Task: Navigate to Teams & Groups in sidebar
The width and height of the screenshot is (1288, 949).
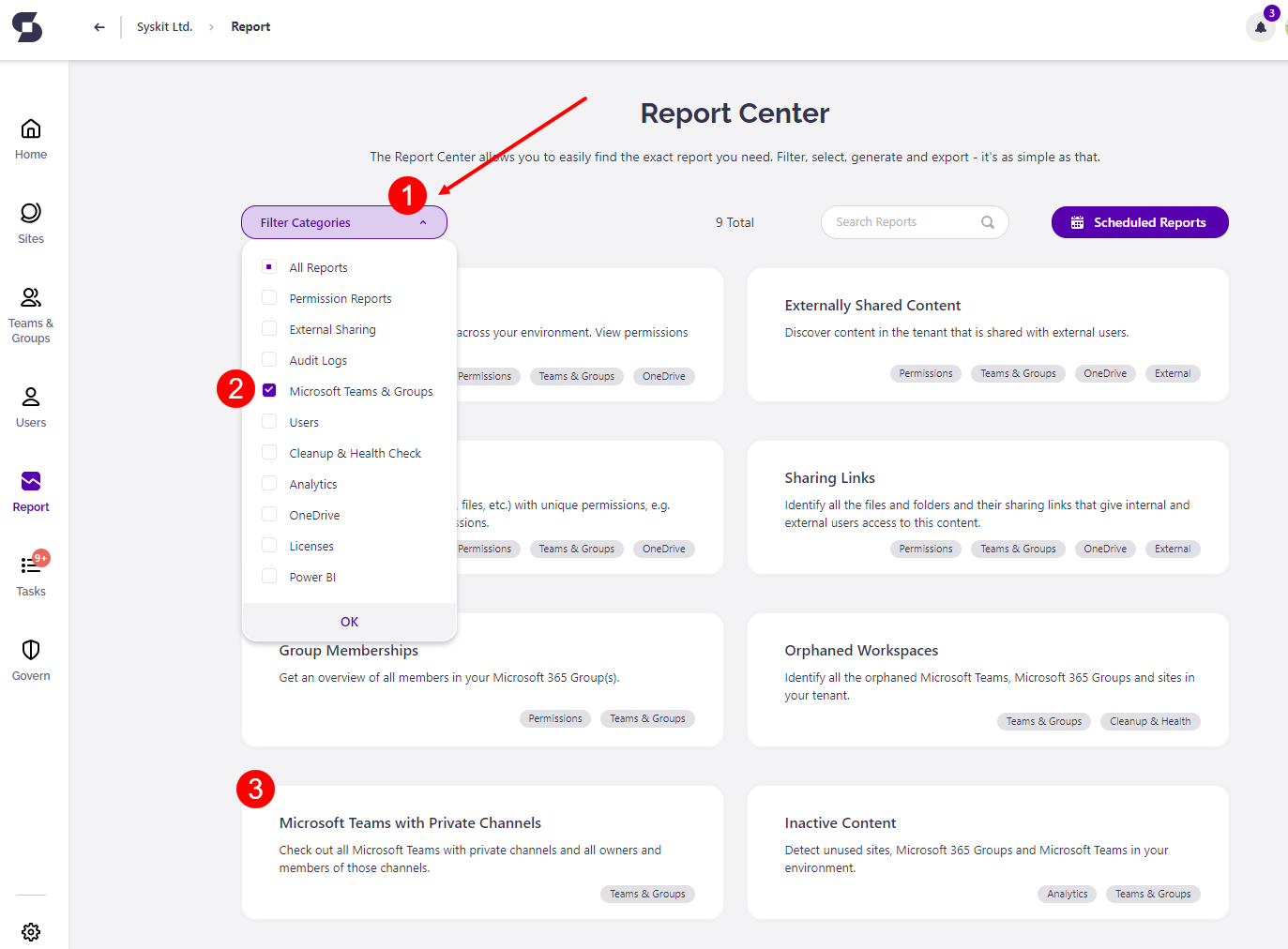Action: click(30, 313)
